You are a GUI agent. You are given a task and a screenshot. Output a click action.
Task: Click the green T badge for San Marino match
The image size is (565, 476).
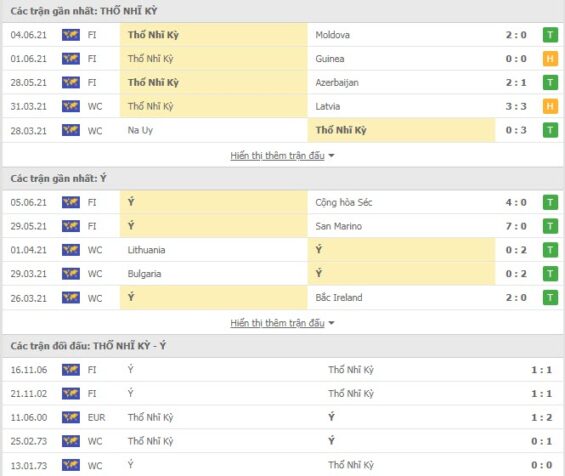pos(550,226)
